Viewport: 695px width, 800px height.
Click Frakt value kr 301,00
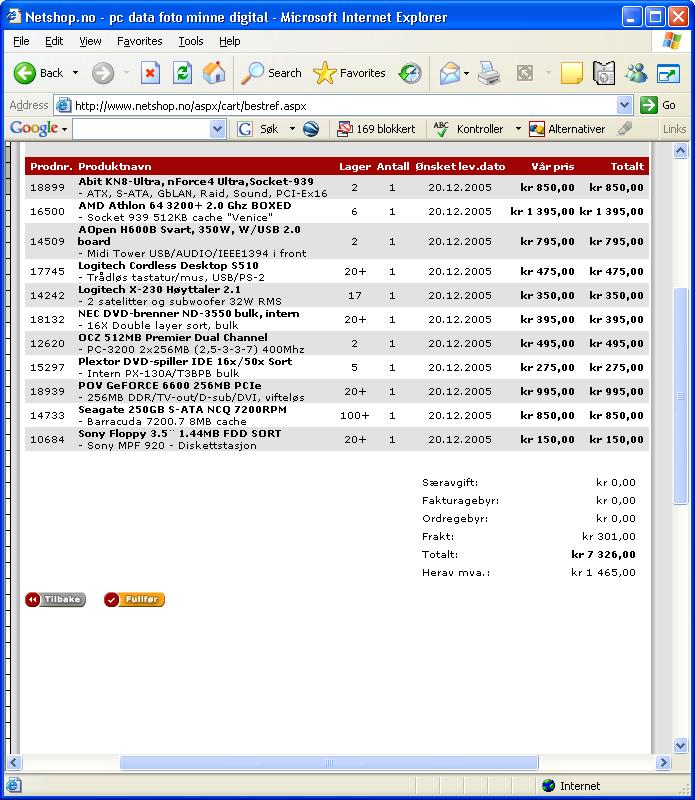(x=609, y=537)
